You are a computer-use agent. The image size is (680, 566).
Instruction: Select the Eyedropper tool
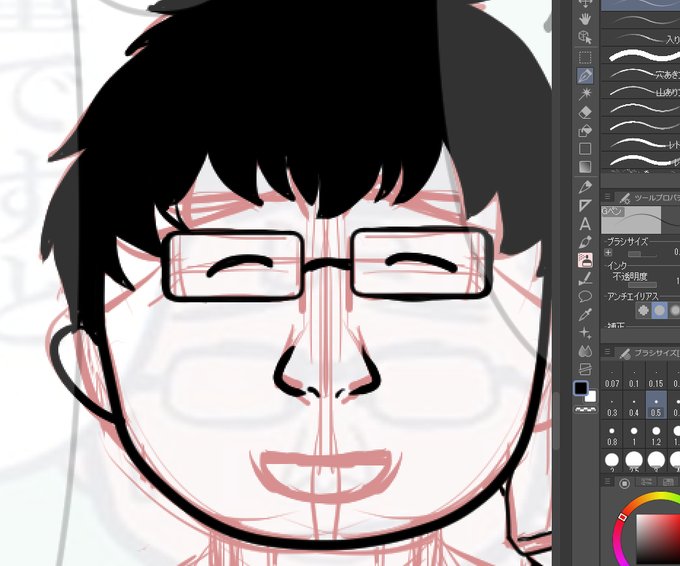click(585, 315)
